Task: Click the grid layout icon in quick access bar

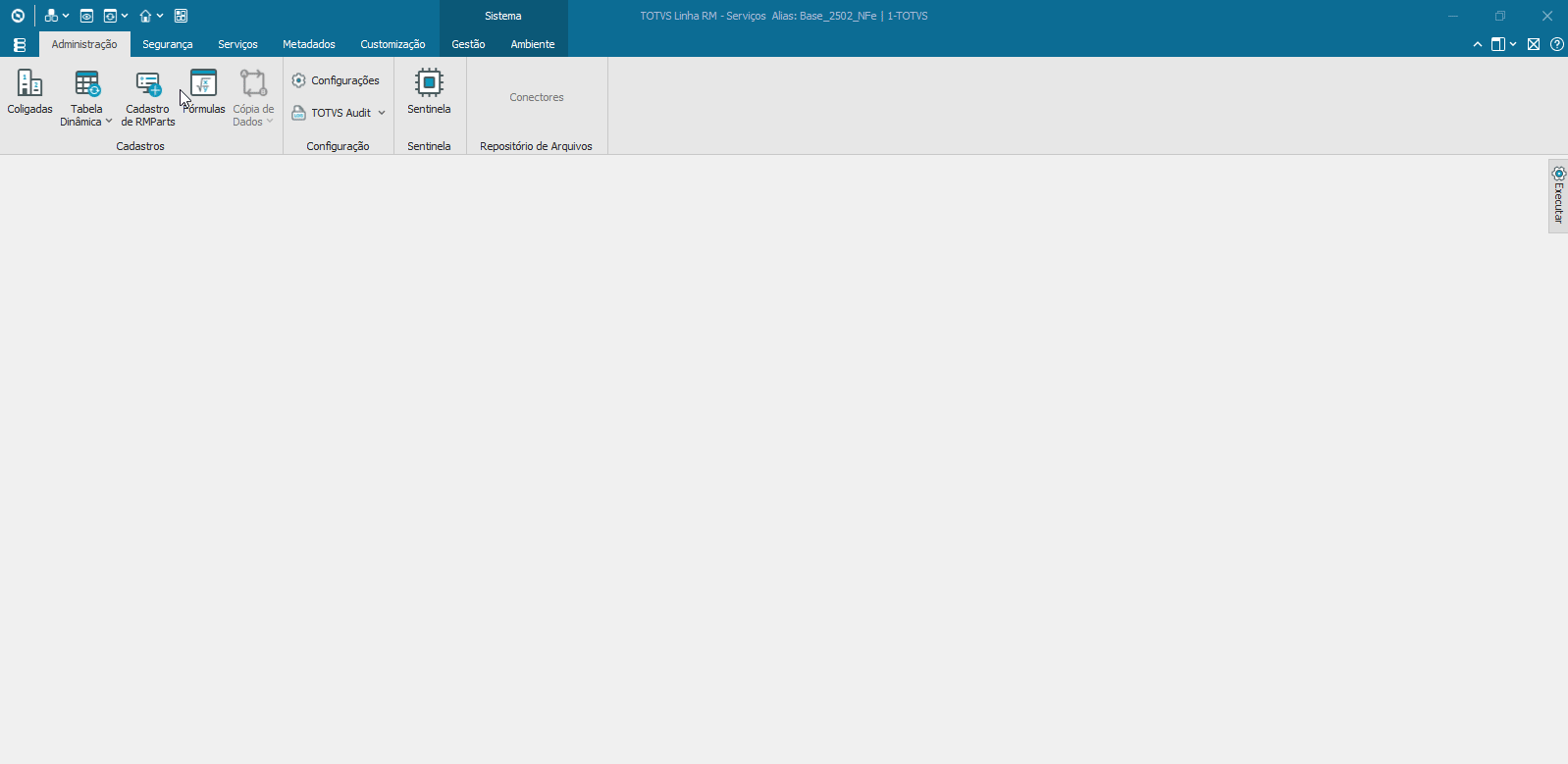Action: click(x=181, y=16)
